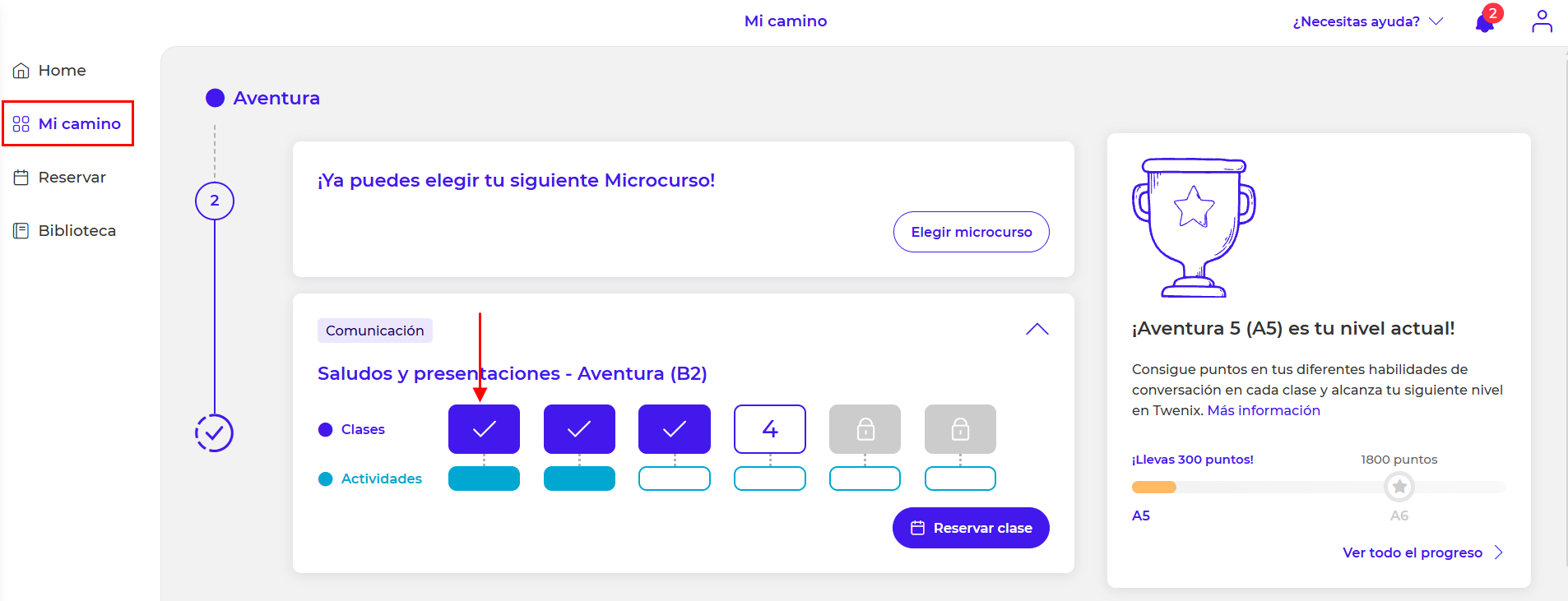The image size is (1568, 601).
Task: Click the trophy illustration
Action: (1194, 228)
